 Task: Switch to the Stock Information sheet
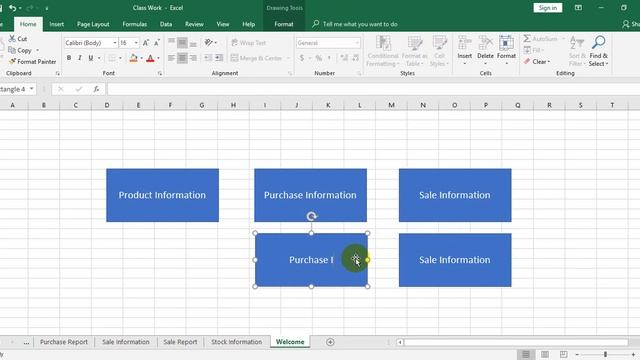(x=236, y=342)
